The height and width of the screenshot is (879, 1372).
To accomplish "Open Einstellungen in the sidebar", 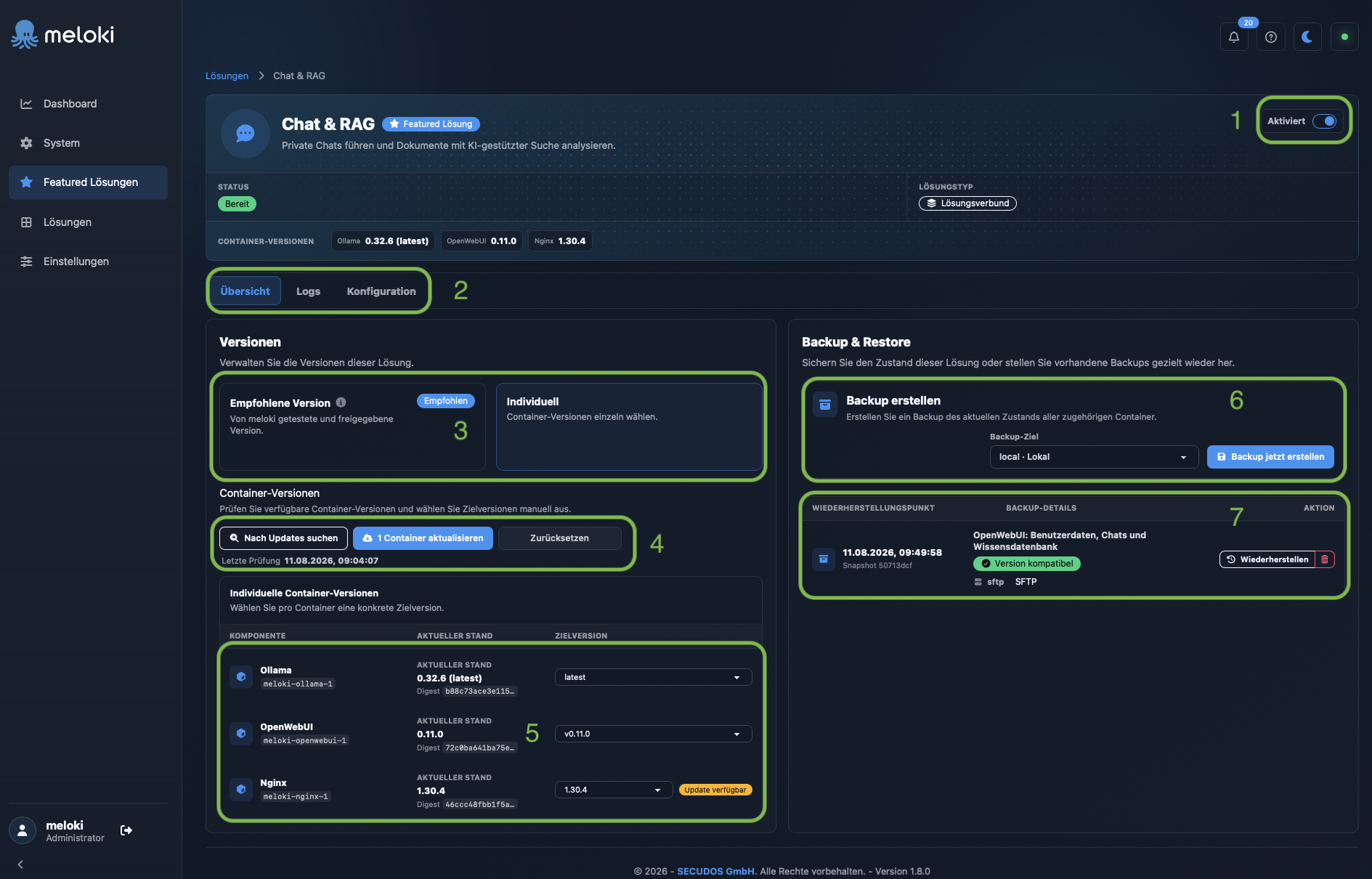I will tap(88, 262).
